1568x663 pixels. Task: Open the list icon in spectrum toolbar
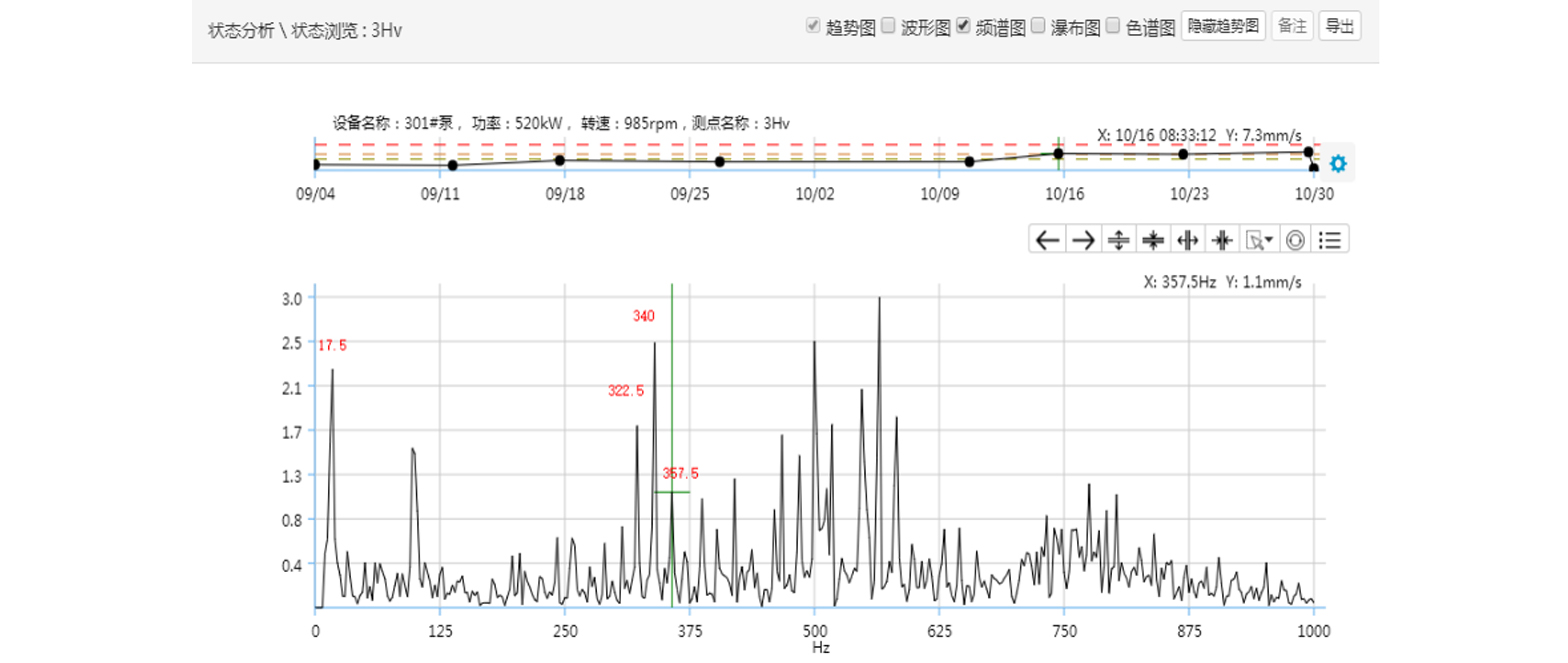coord(1330,240)
